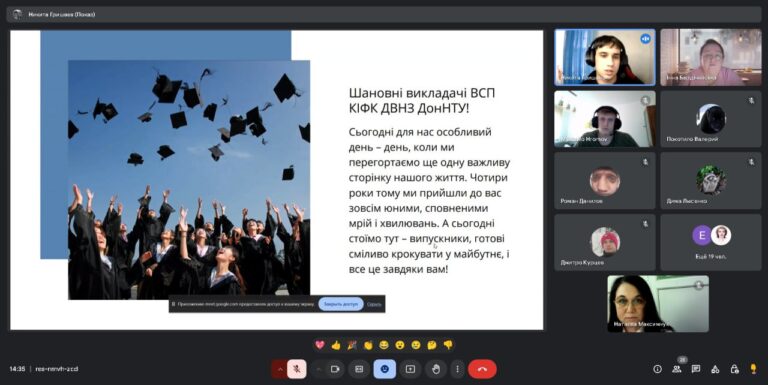
Task: Click the slide paragraph starting 'Сьогодні для нас'
Action: pos(430,200)
